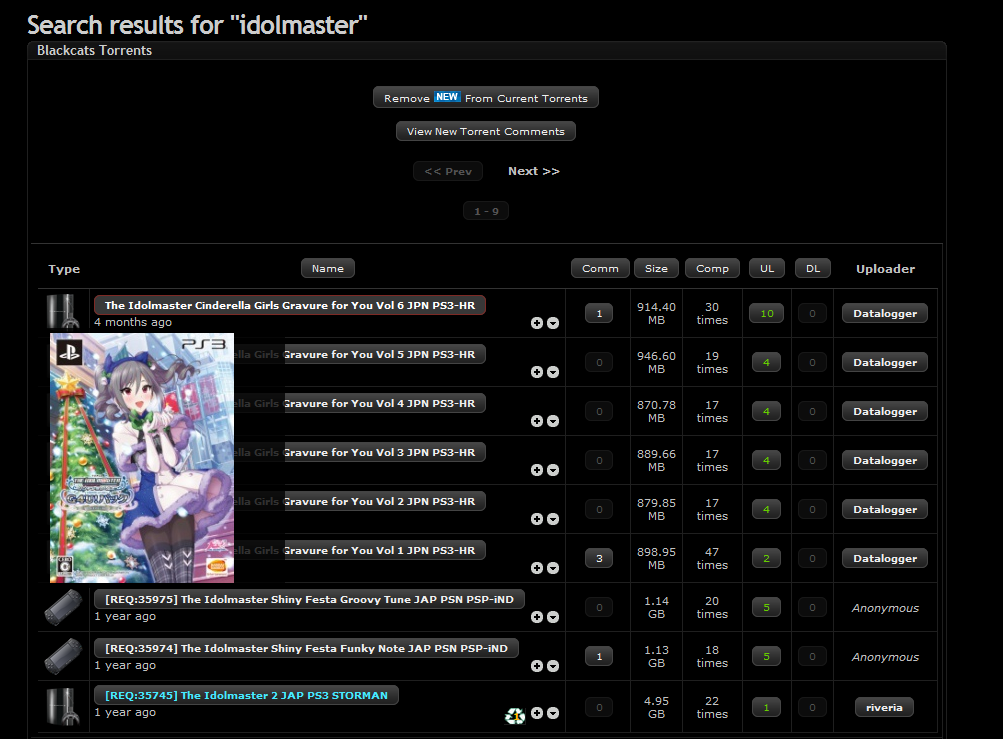
Task: Click the 2 uploaders count for Vol 1
Action: pos(766,559)
